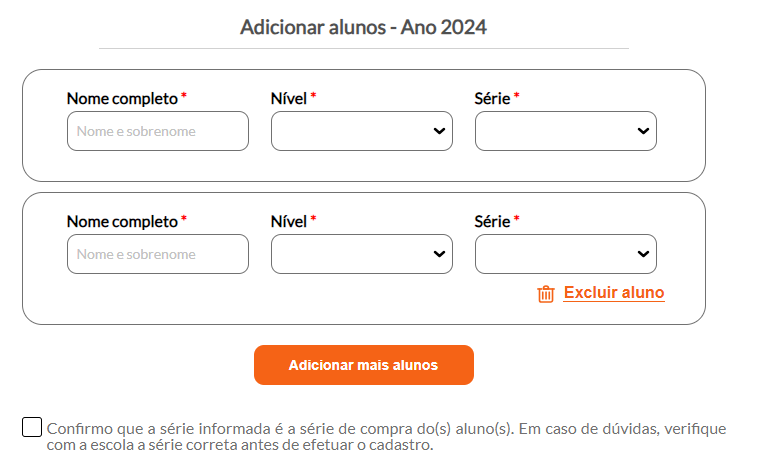
Task: Click the chevron arrow in first student's Nível field
Action: coord(439,131)
